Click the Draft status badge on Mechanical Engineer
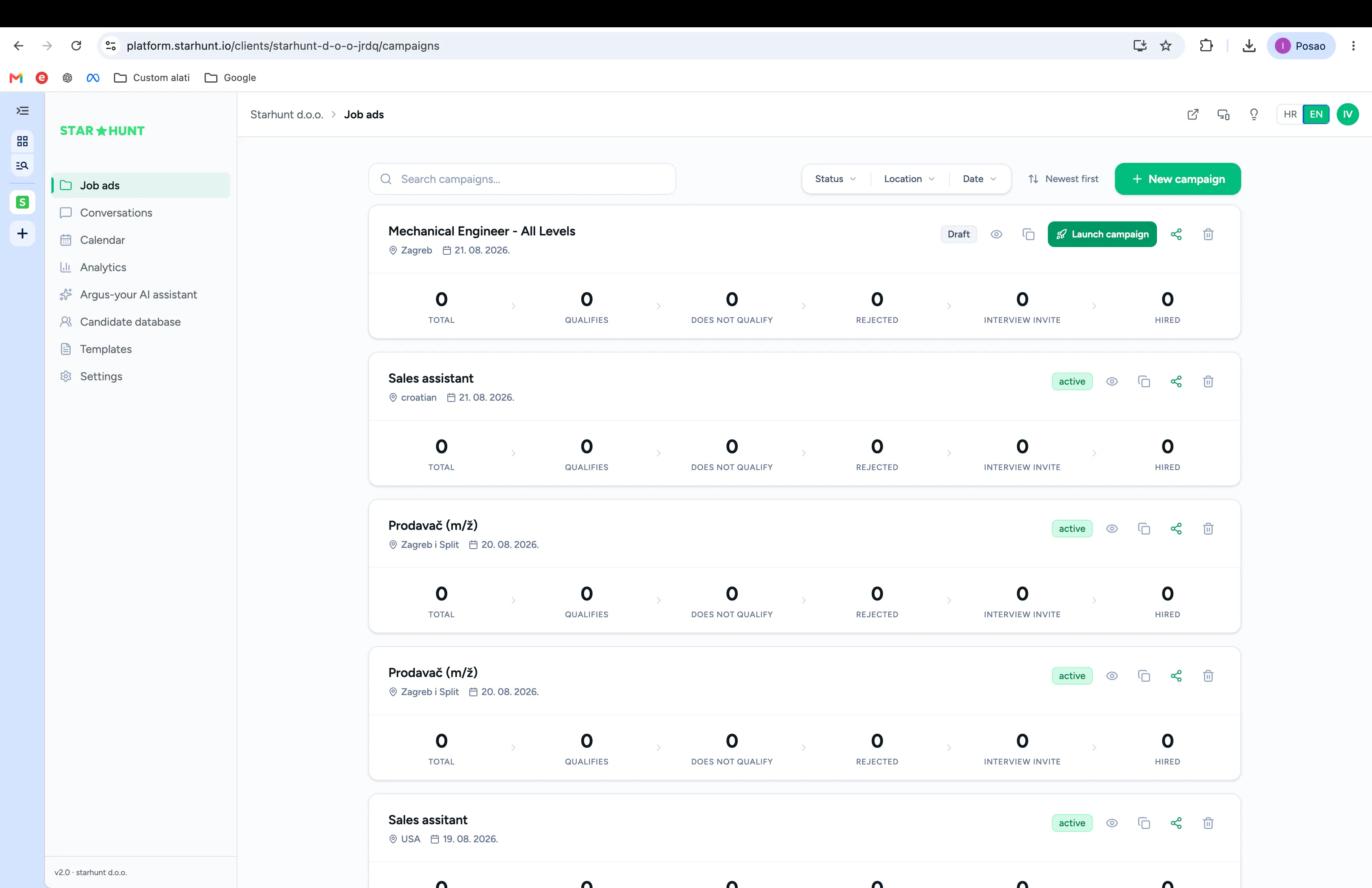 [959, 235]
